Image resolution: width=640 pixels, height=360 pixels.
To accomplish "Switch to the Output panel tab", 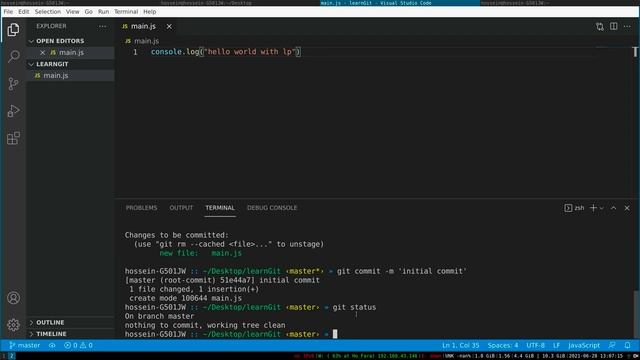I will 181,208.
